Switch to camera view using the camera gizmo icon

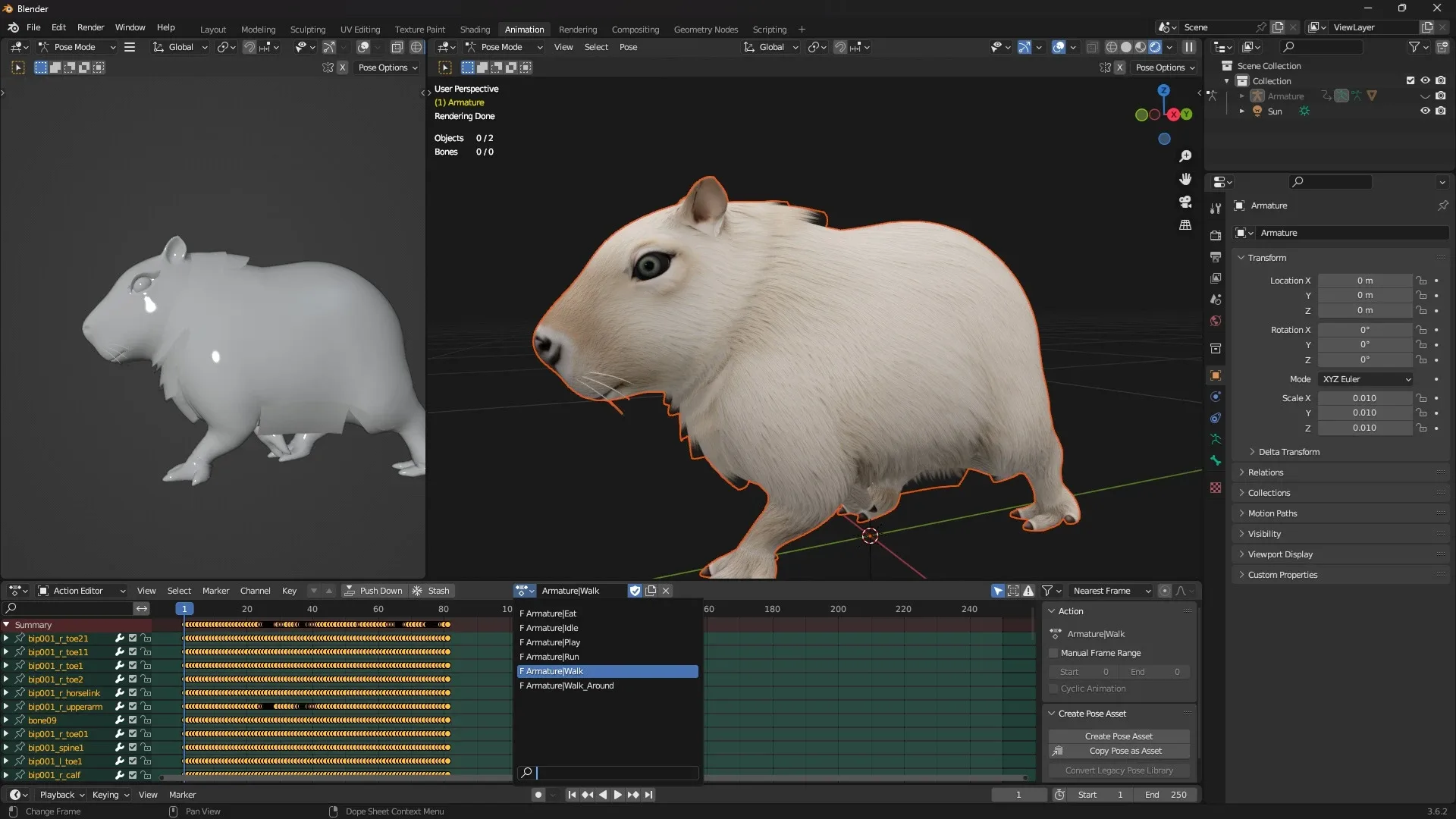1185,202
